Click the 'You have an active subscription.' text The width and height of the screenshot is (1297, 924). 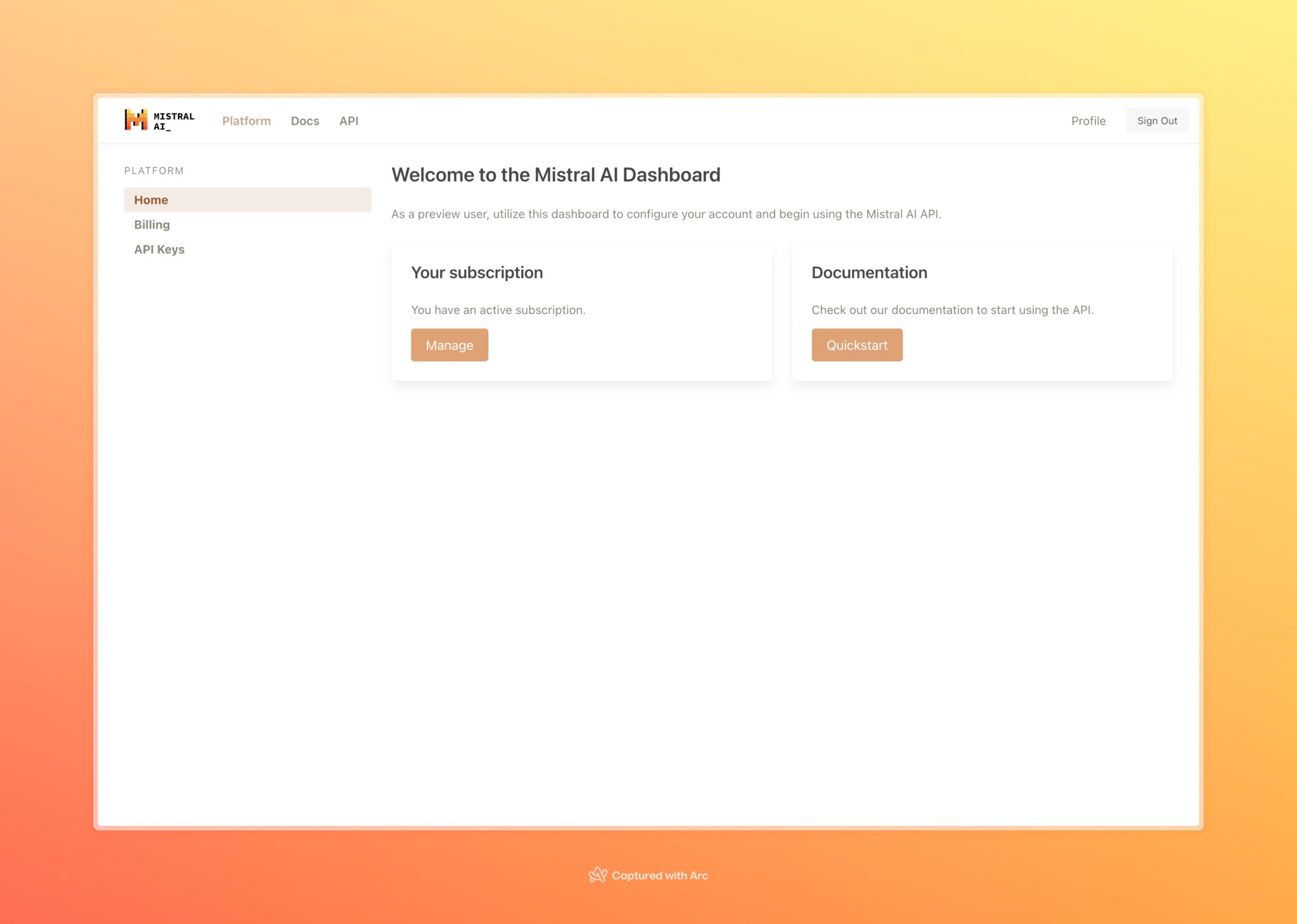(x=498, y=310)
